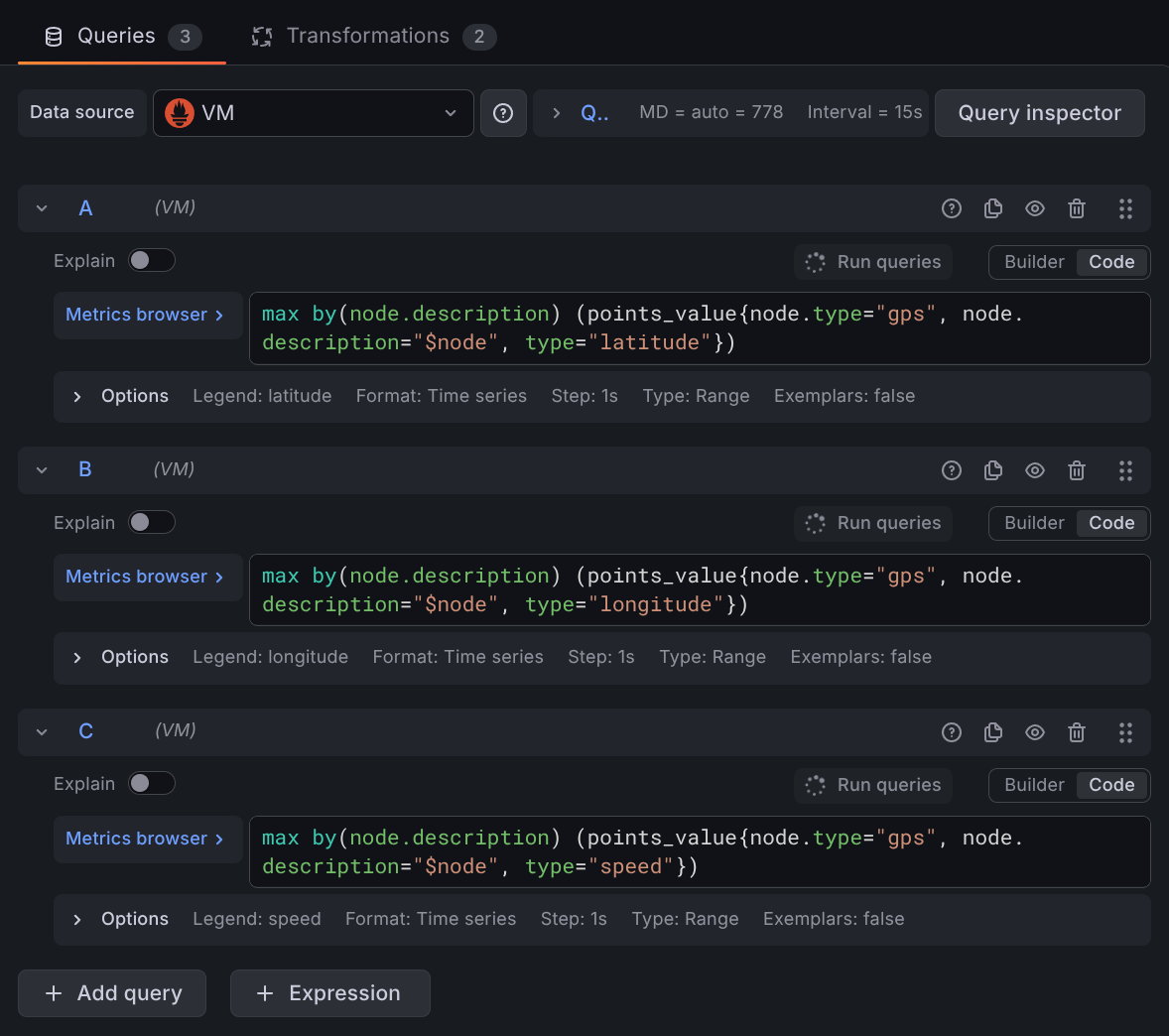Select Code mode for query B
Viewport: 1169px width, 1036px height.
tap(1111, 523)
